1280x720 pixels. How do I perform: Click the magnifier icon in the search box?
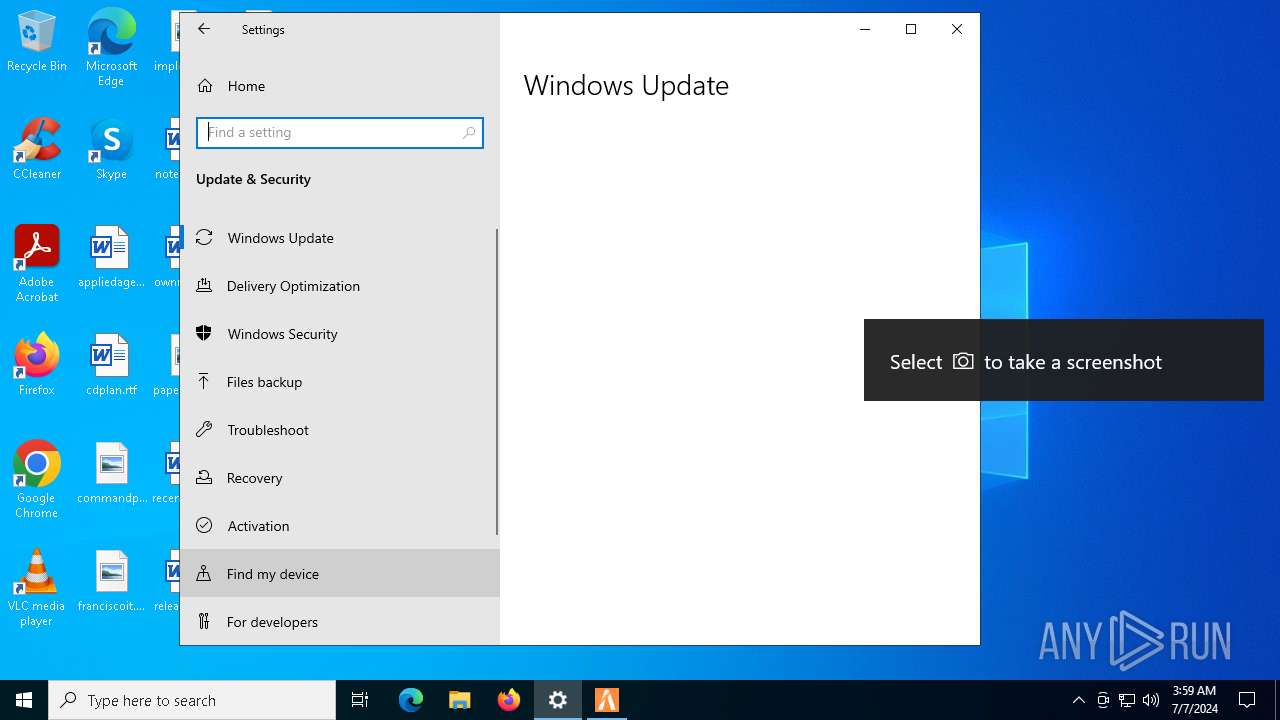click(469, 132)
